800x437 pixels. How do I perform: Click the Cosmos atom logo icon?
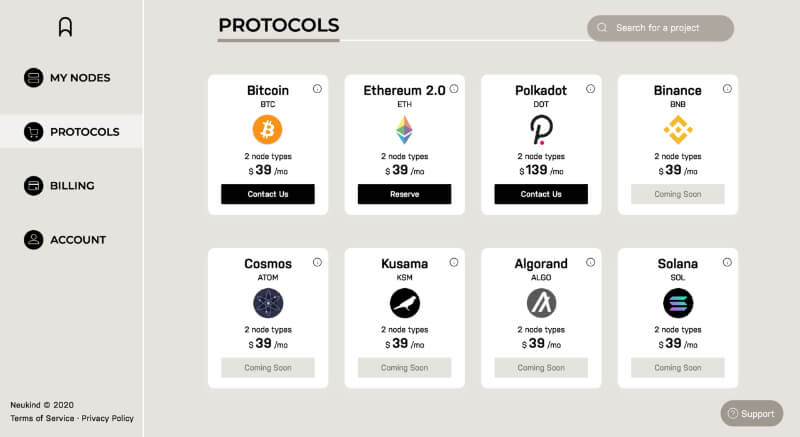coord(268,303)
